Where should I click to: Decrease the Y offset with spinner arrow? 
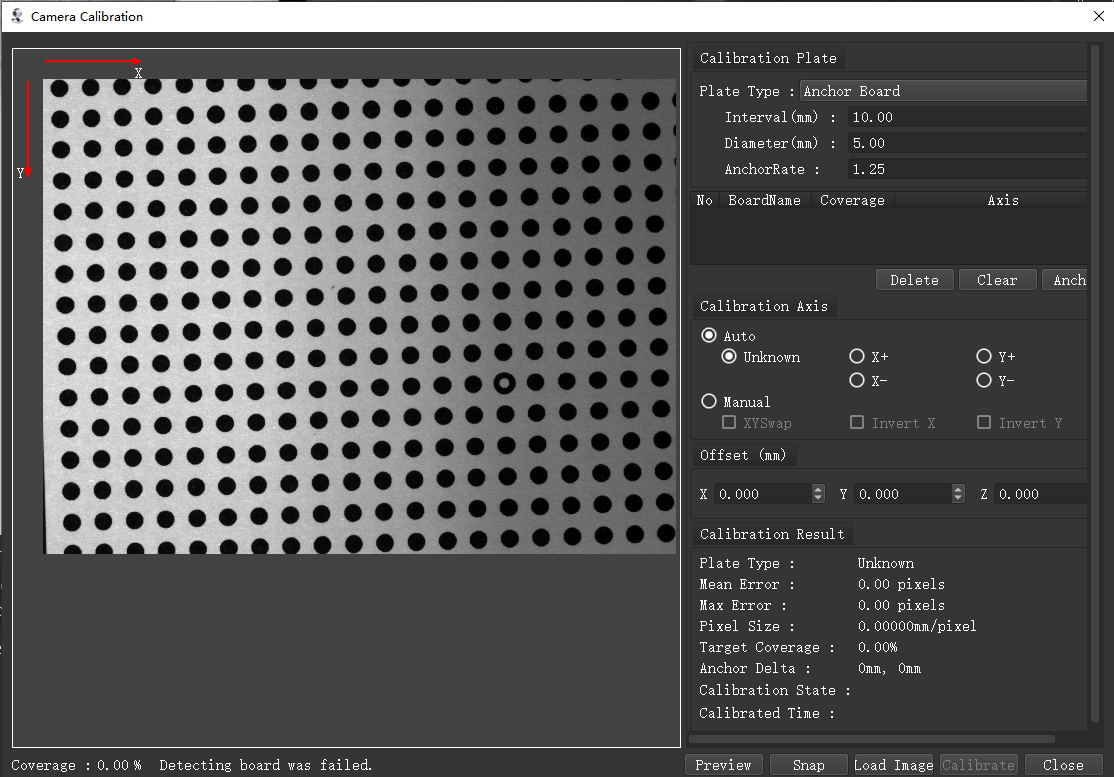(x=959, y=498)
